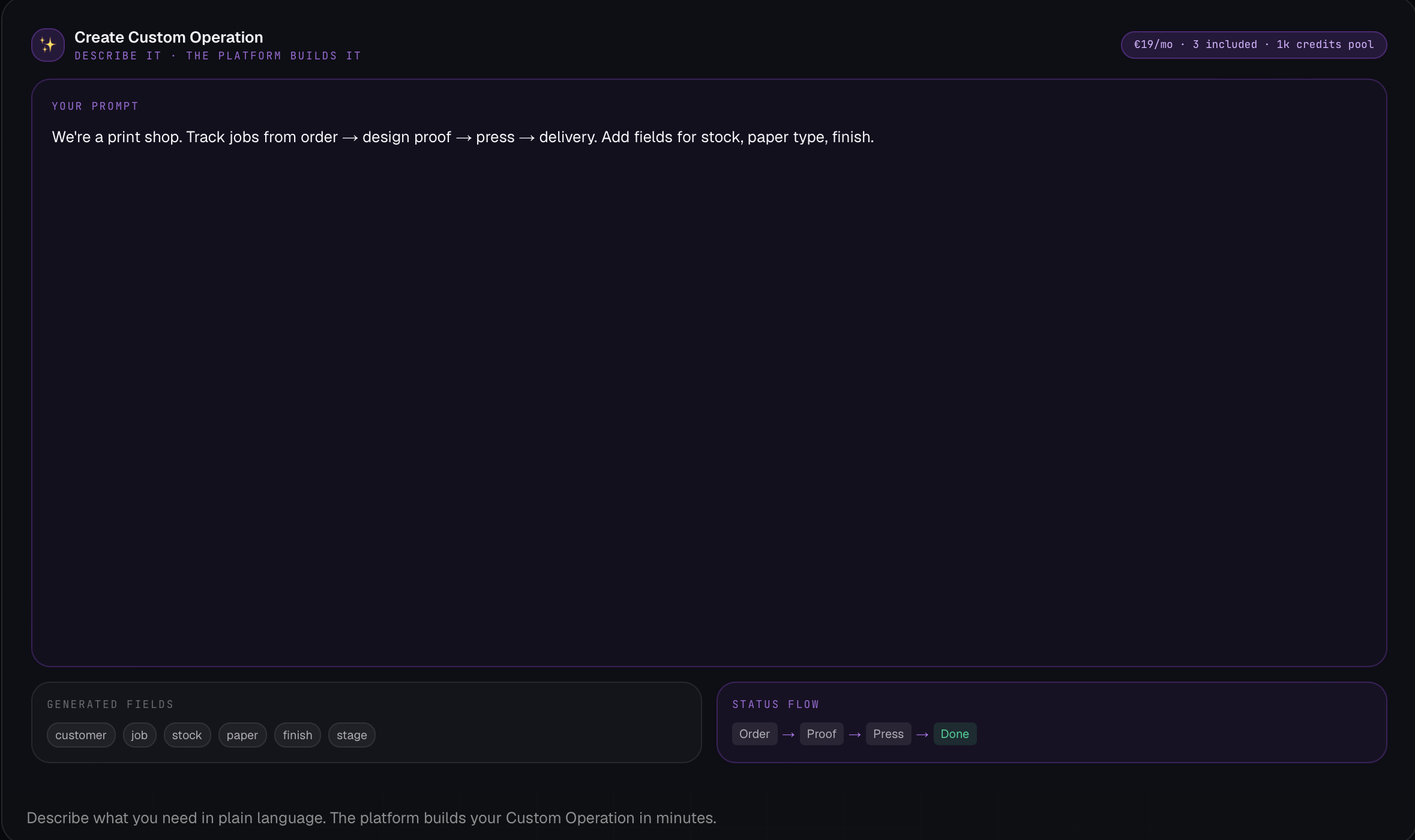1415x840 pixels.
Task: Click the arrow between Order and Proof
Action: tap(789, 735)
